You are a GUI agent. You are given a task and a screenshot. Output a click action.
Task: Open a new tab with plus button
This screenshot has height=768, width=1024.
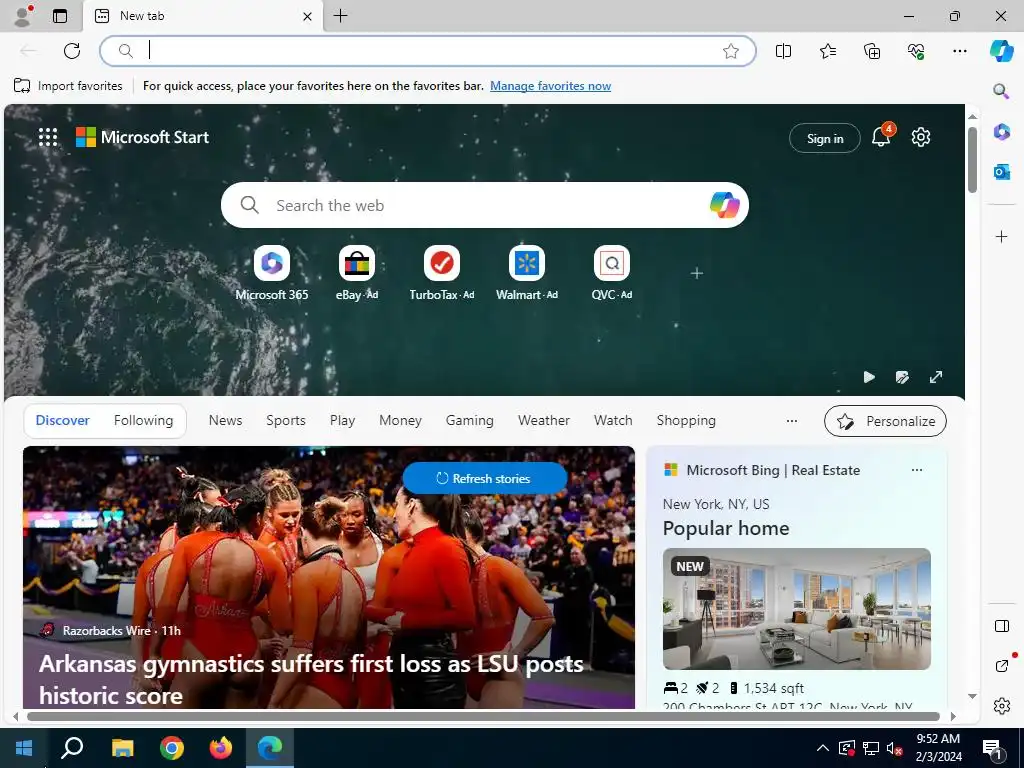[x=340, y=16]
